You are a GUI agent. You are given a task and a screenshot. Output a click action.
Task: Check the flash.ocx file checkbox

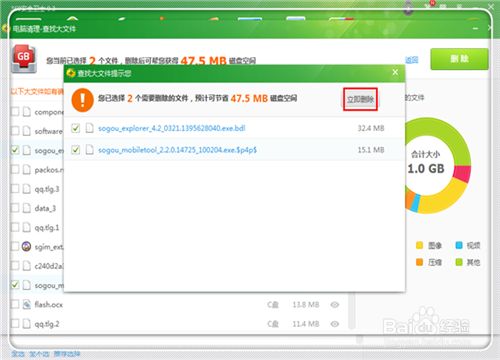tap(15, 304)
